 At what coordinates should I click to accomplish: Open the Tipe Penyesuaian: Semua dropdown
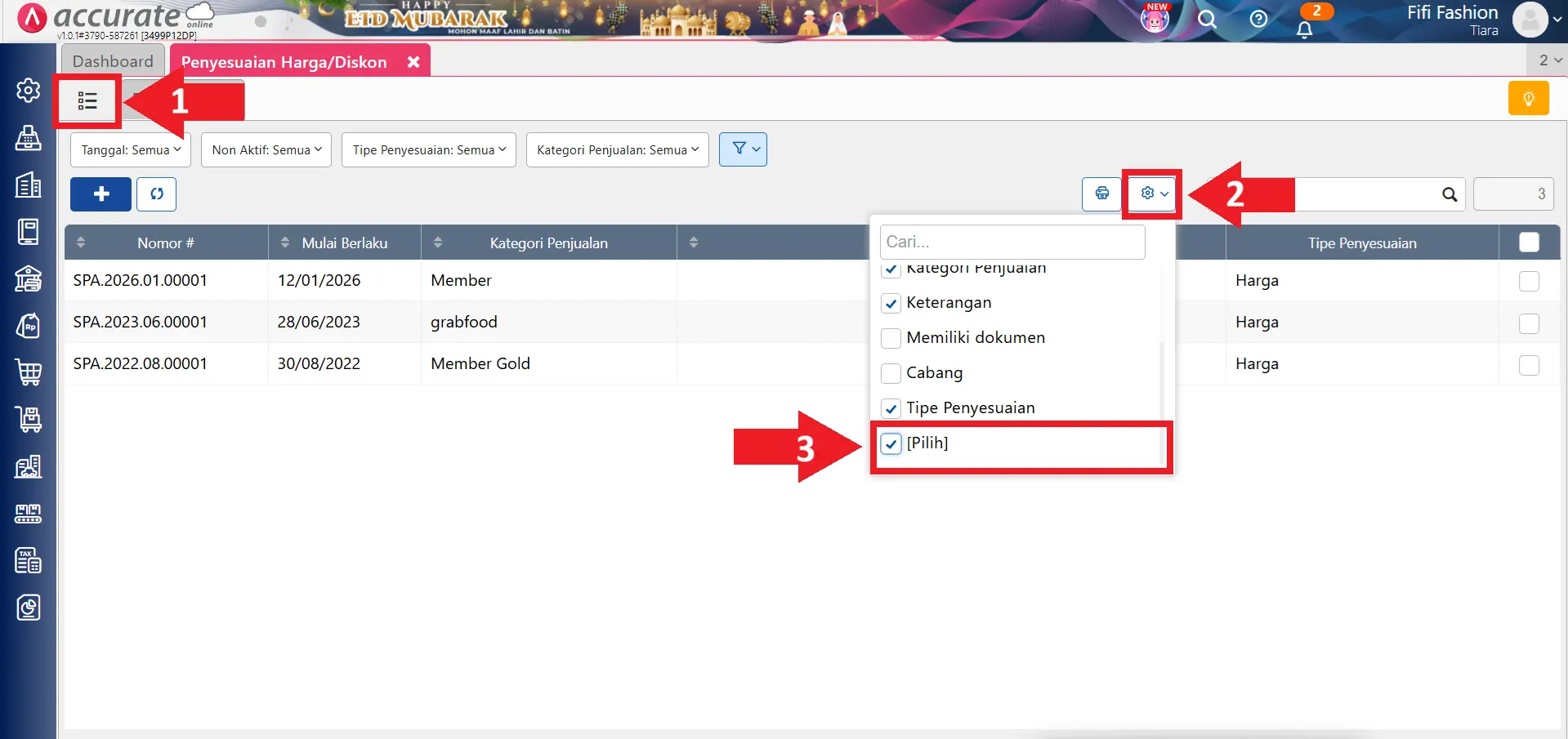[428, 150]
